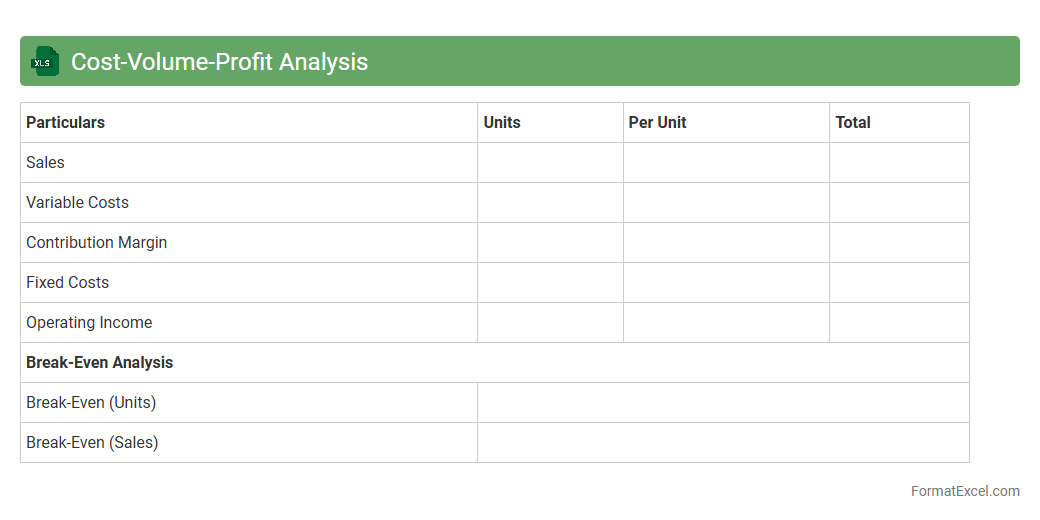1040x520 pixels.
Task: Click the Break-Even (Sales) value cell
Action: (x=723, y=442)
